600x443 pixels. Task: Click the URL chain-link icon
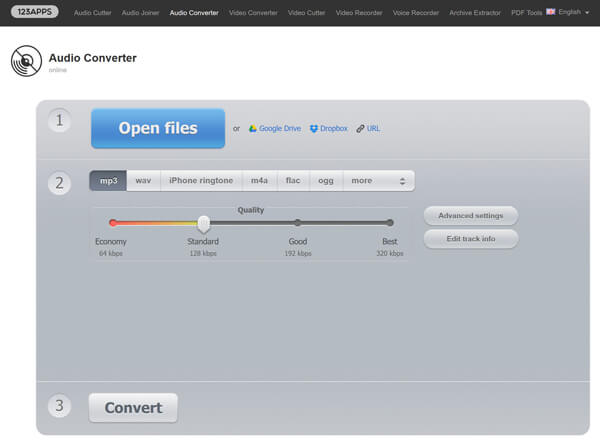[x=360, y=129]
